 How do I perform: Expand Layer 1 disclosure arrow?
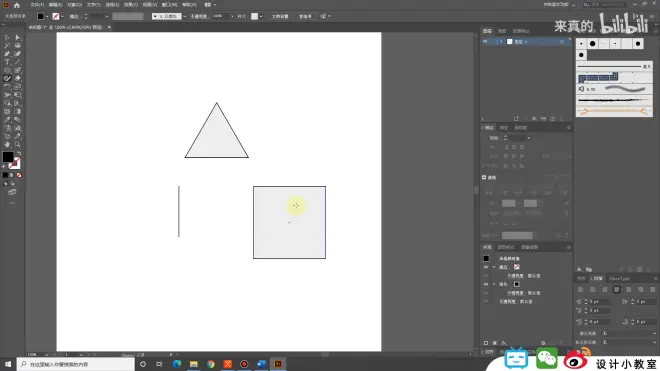501,42
